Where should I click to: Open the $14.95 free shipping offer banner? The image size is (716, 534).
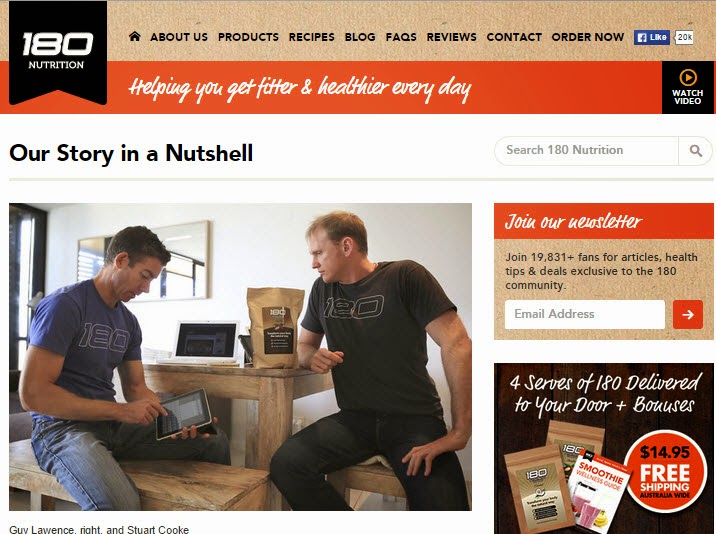604,449
